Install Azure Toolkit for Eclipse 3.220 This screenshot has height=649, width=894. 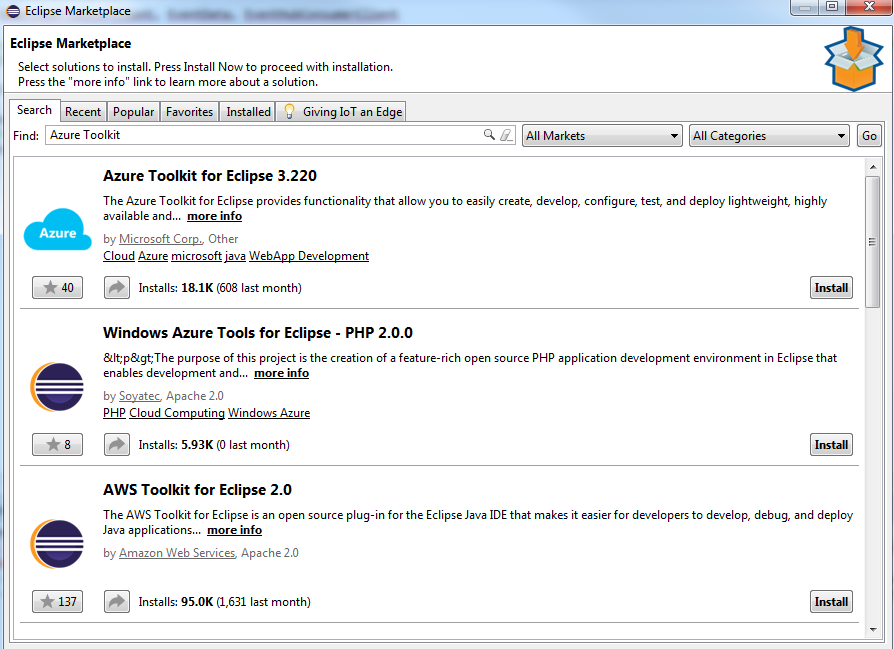(831, 287)
